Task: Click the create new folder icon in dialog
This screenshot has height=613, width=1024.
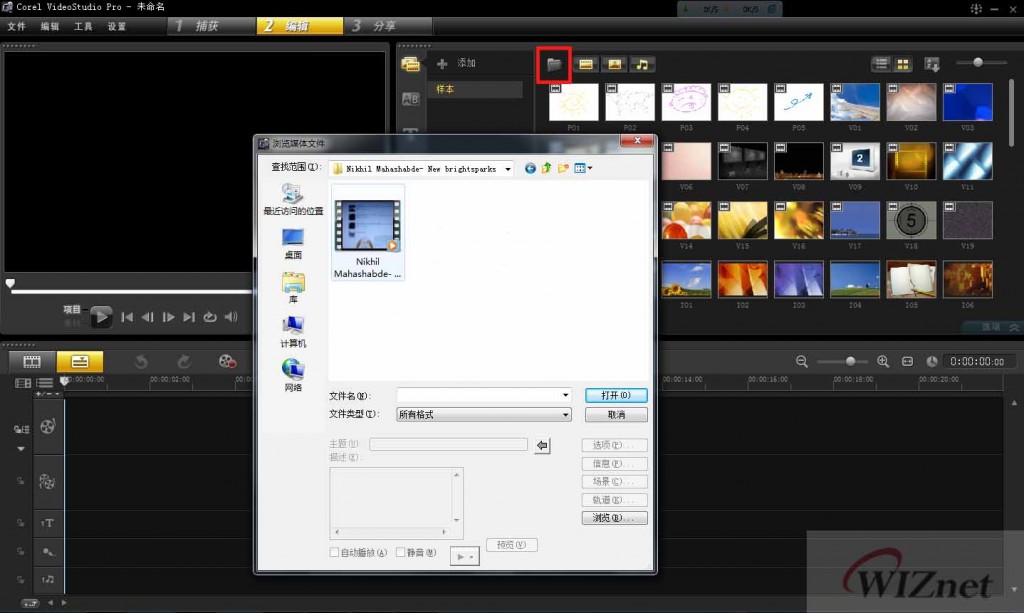Action: [x=563, y=168]
